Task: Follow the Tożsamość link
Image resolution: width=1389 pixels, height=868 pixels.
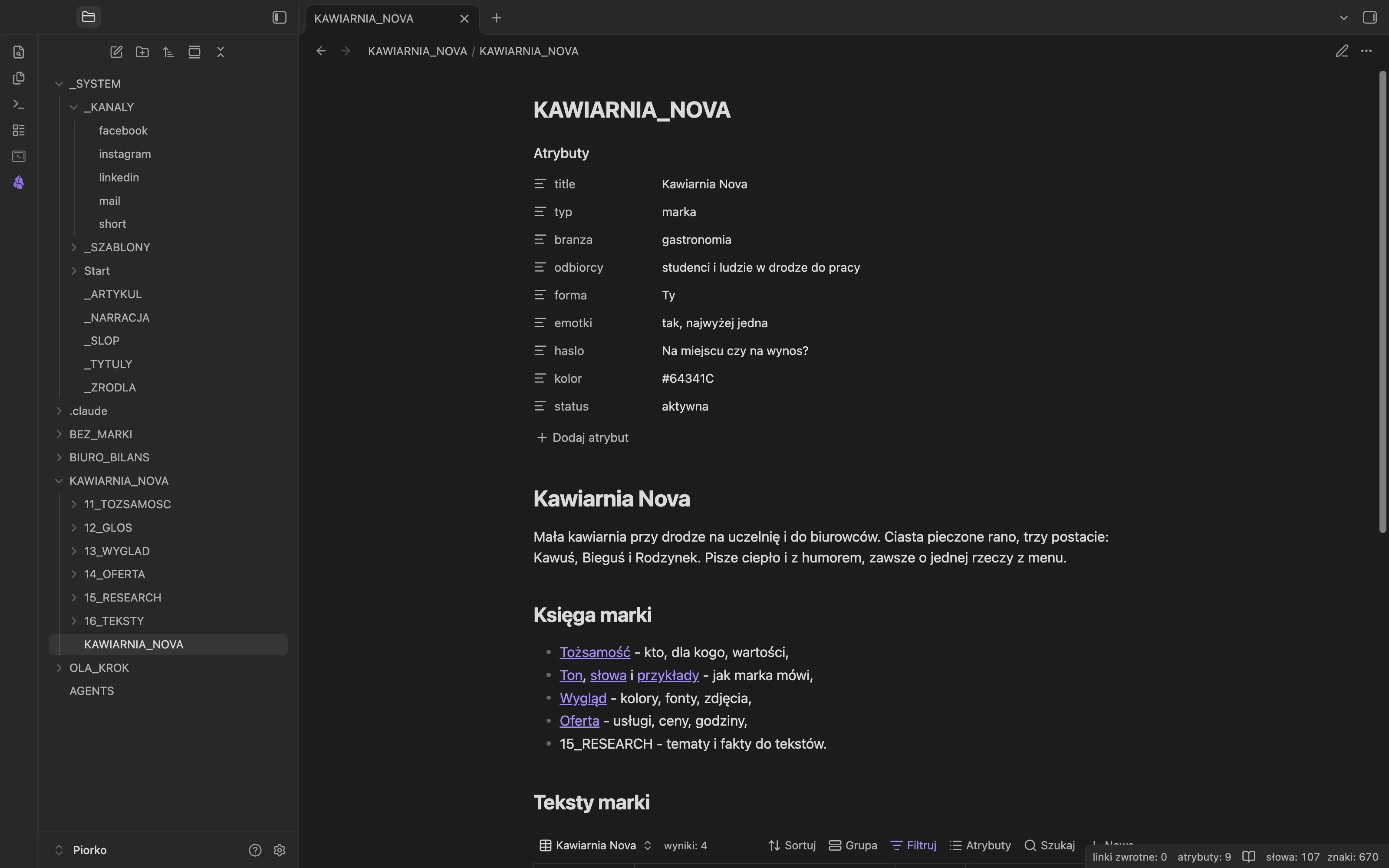Action: pos(595,653)
